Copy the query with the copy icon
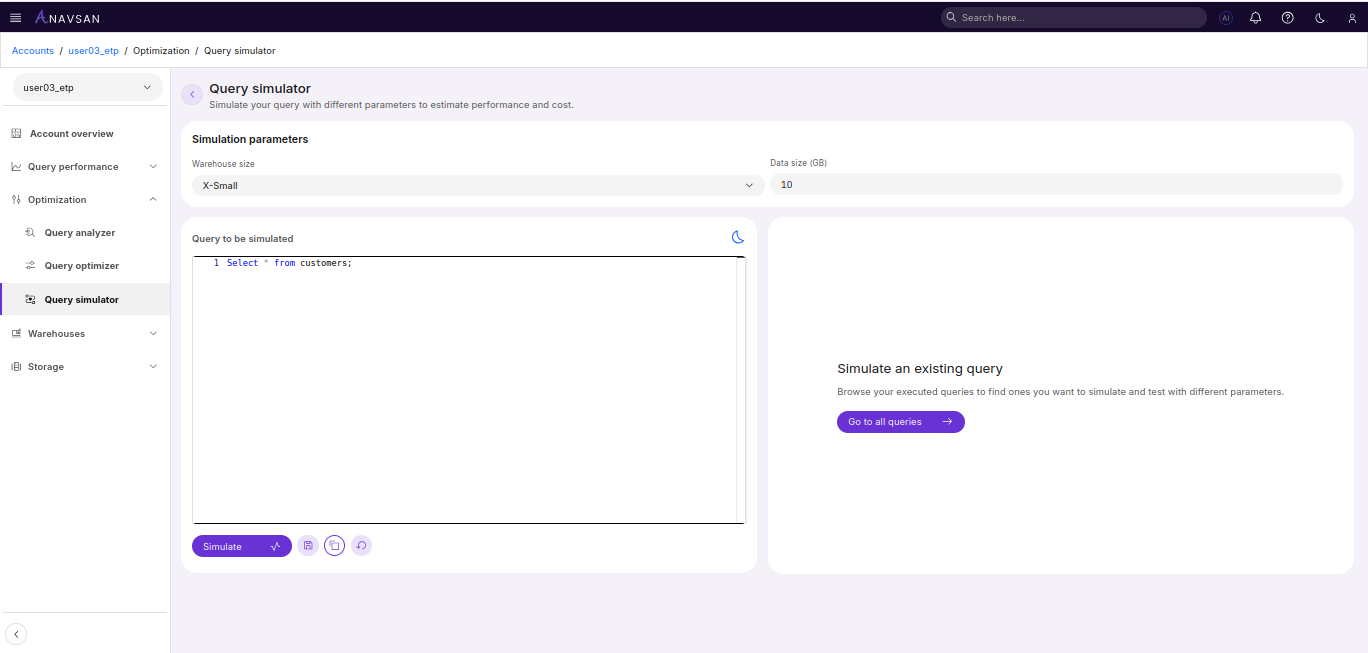Viewport: 1368px width, 653px height. [x=334, y=545]
